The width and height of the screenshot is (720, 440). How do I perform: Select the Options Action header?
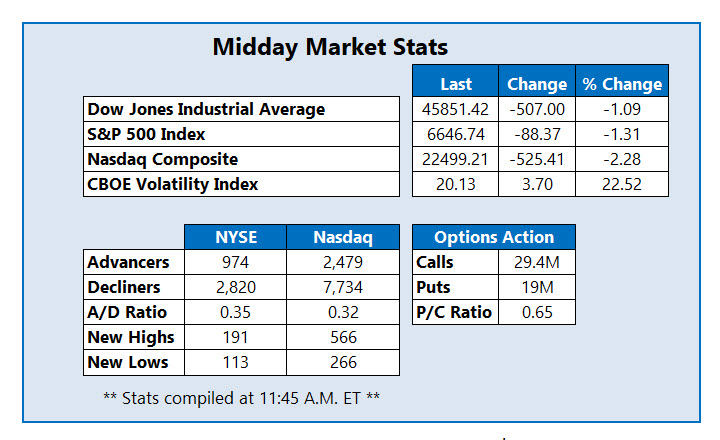[x=494, y=237]
